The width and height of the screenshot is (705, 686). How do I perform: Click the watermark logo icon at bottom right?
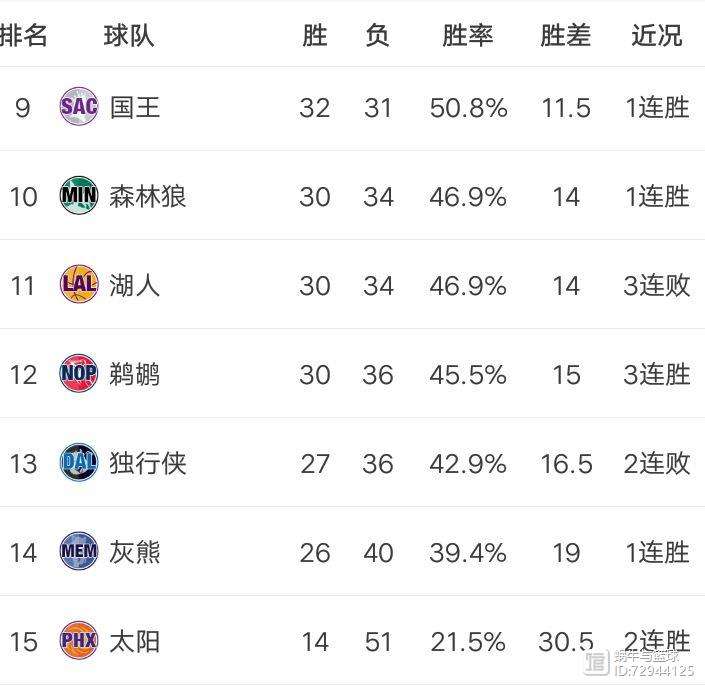pyautogui.click(x=597, y=663)
